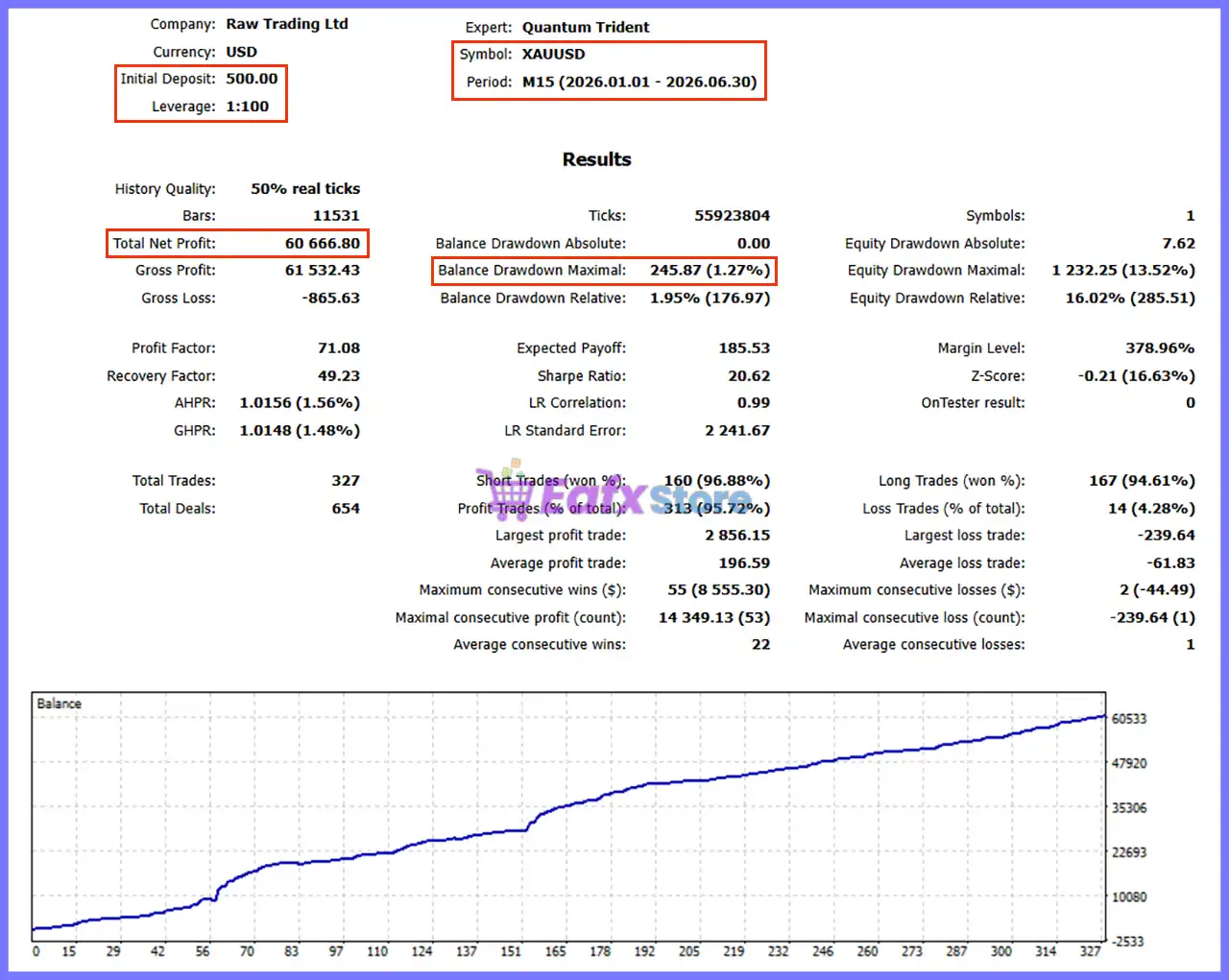Click the History Quality value 50% real ticks
The image size is (1229, 980).
(x=305, y=189)
